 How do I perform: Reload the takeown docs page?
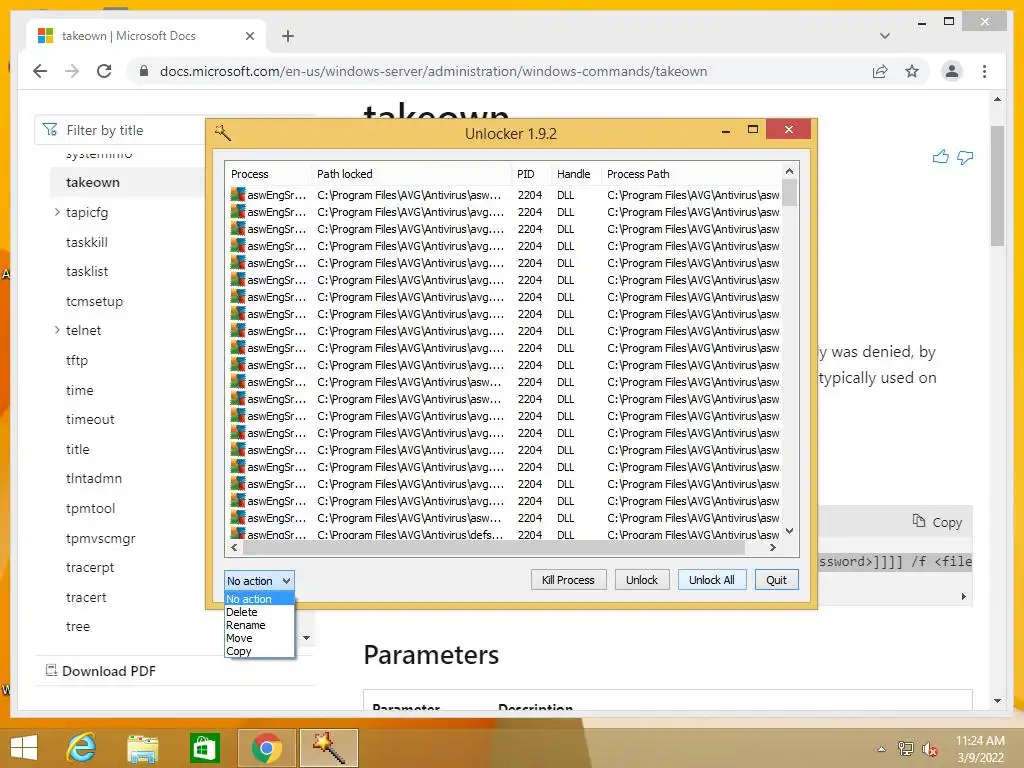point(104,71)
